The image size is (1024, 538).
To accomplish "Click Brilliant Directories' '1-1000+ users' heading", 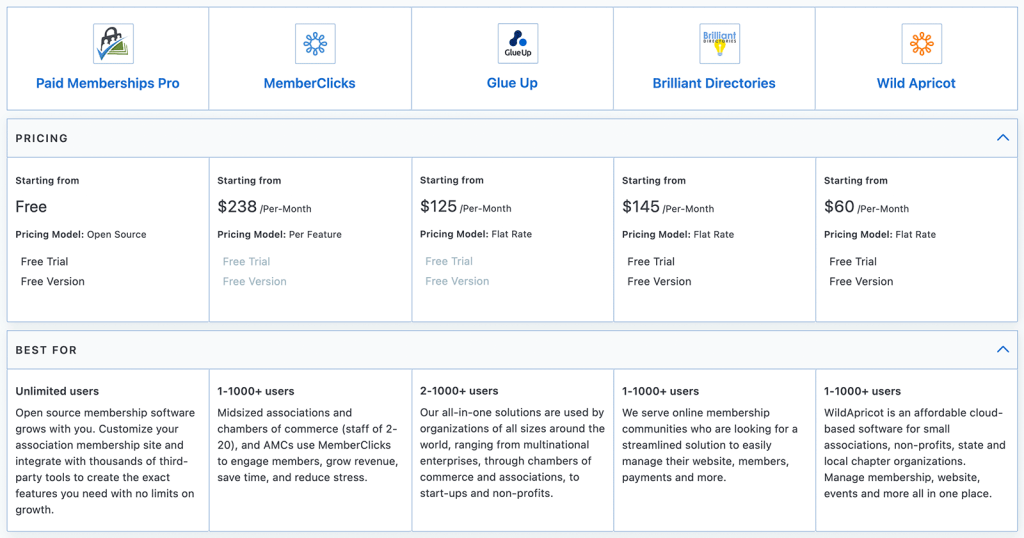I will tap(660, 391).
